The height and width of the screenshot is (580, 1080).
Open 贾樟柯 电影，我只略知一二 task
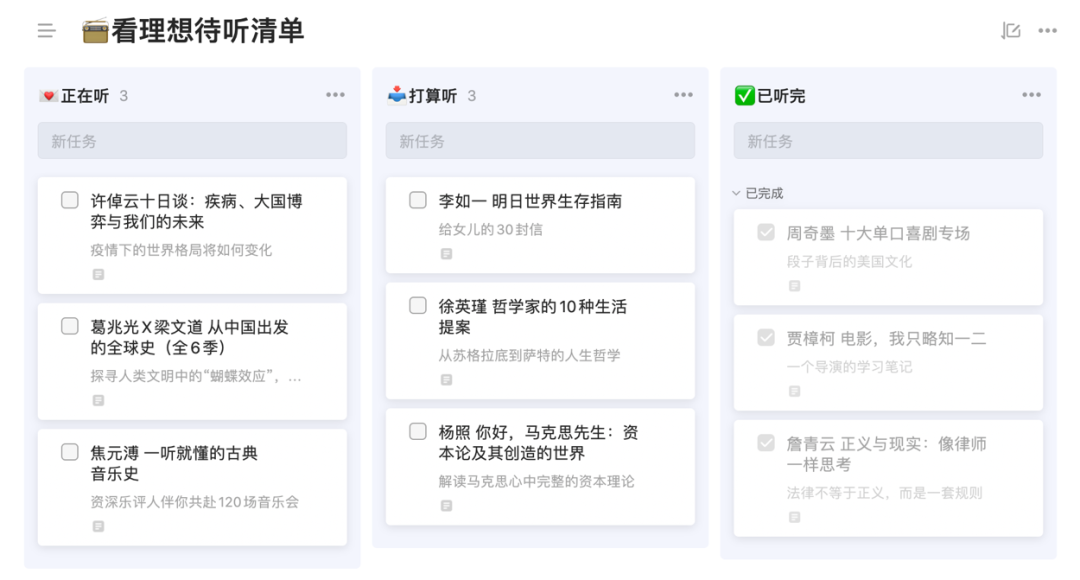click(x=886, y=339)
